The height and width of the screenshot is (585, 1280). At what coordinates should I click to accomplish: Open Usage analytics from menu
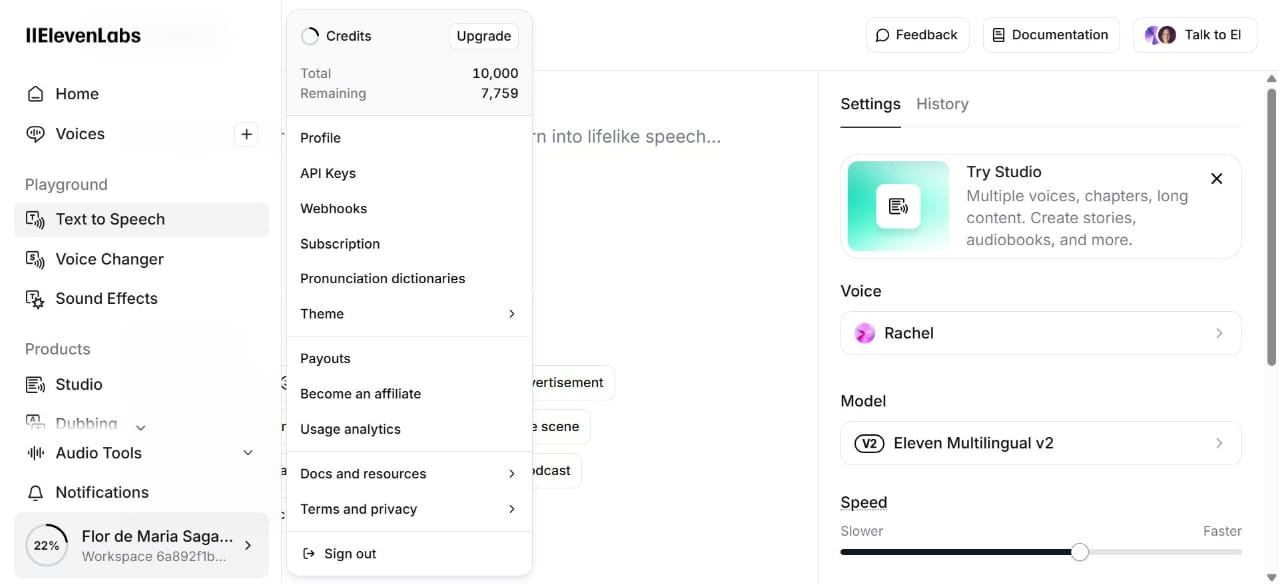click(x=350, y=429)
